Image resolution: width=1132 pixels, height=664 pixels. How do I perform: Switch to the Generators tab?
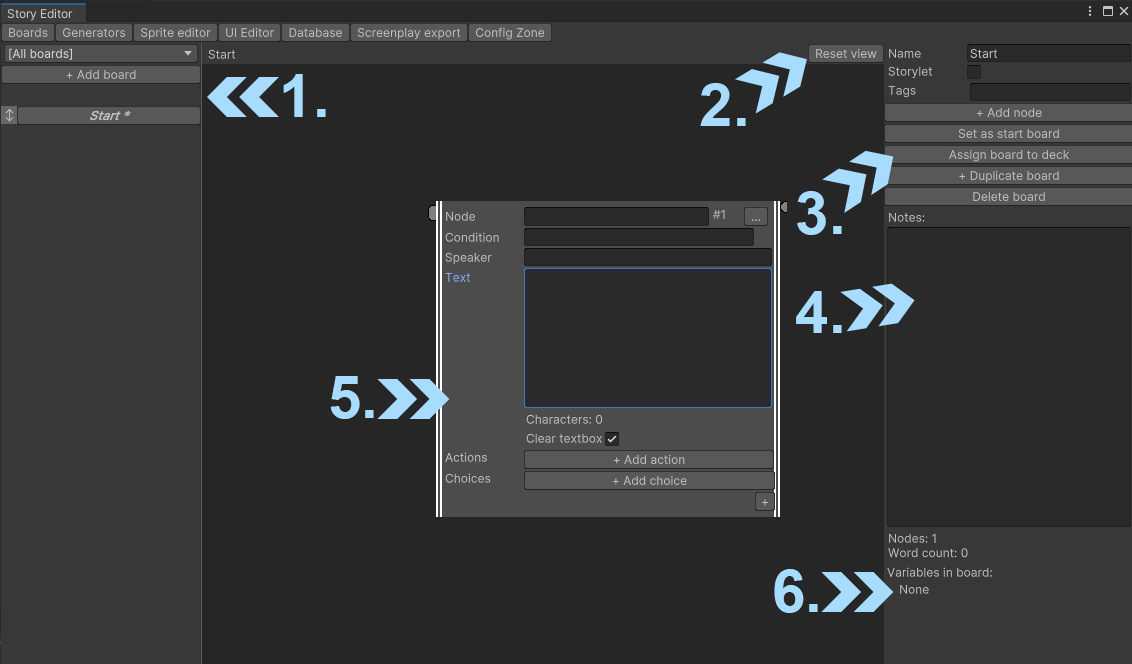tap(94, 33)
